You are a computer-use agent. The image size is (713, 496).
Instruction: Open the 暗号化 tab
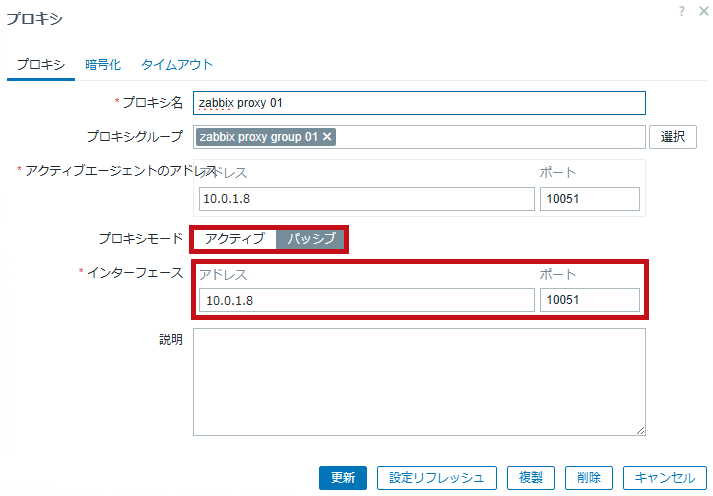[x=103, y=65]
